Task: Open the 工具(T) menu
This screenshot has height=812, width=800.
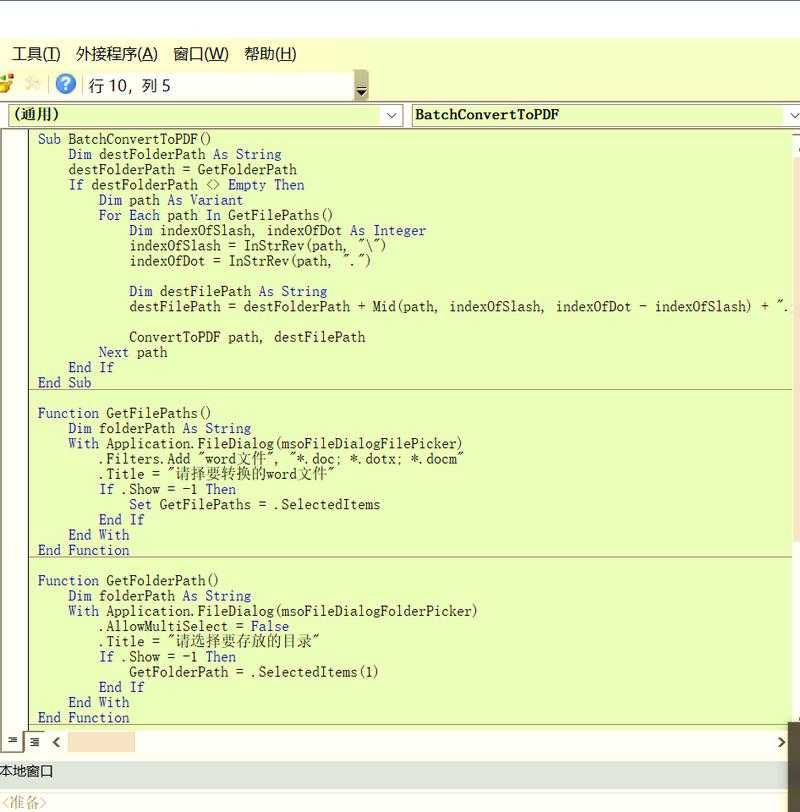Action: point(36,54)
